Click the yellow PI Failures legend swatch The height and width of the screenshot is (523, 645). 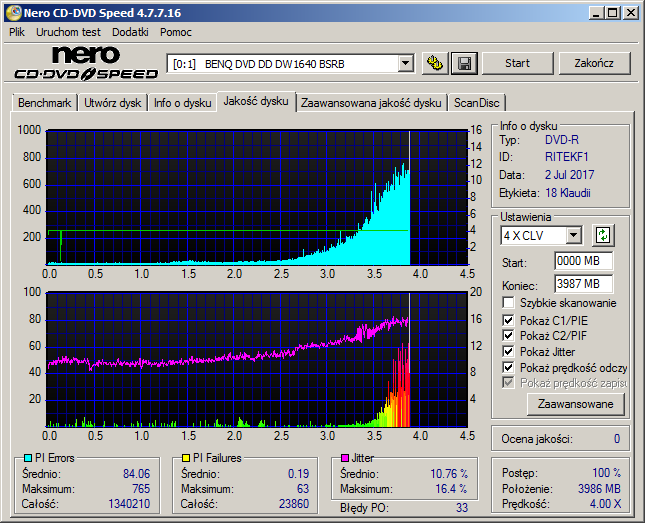(x=186, y=458)
